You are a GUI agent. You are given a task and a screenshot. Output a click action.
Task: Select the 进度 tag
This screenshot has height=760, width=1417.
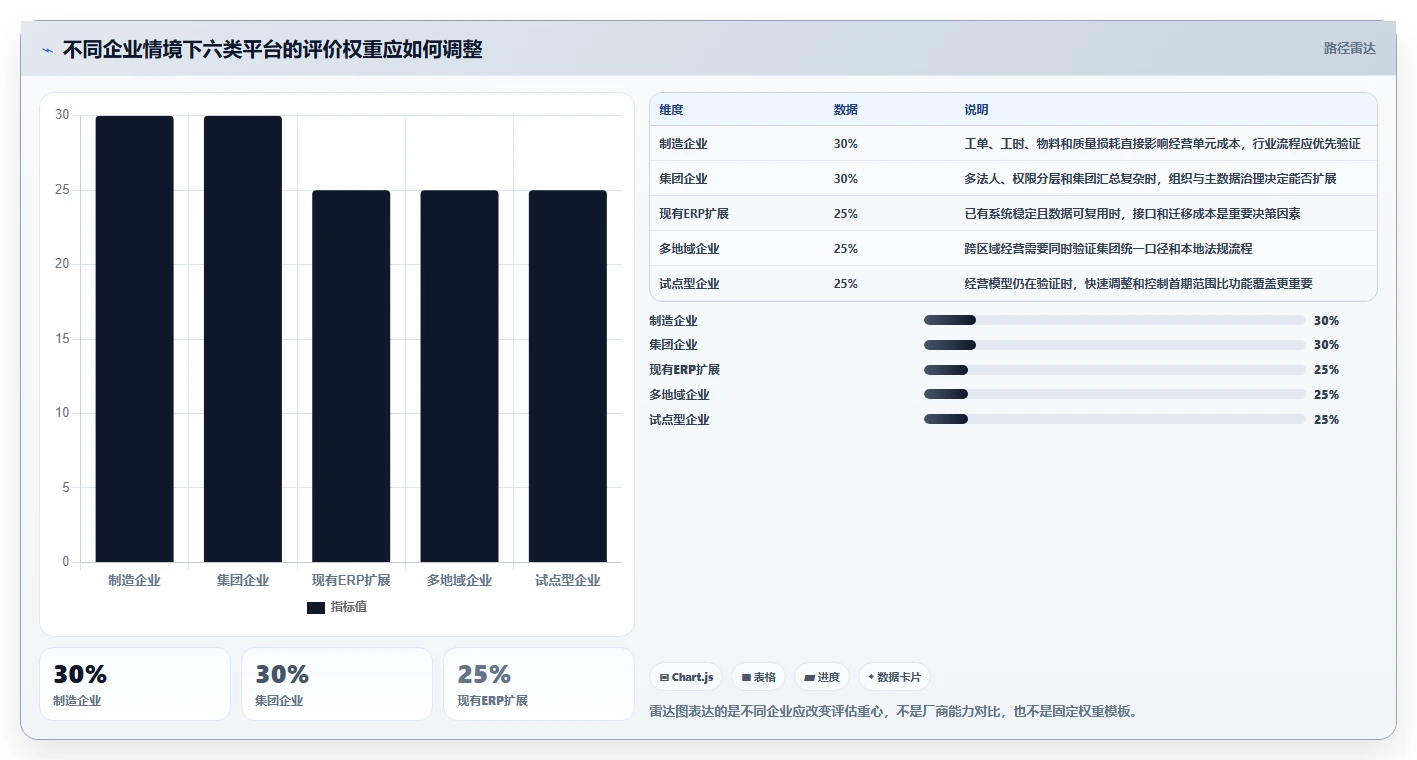coord(822,677)
